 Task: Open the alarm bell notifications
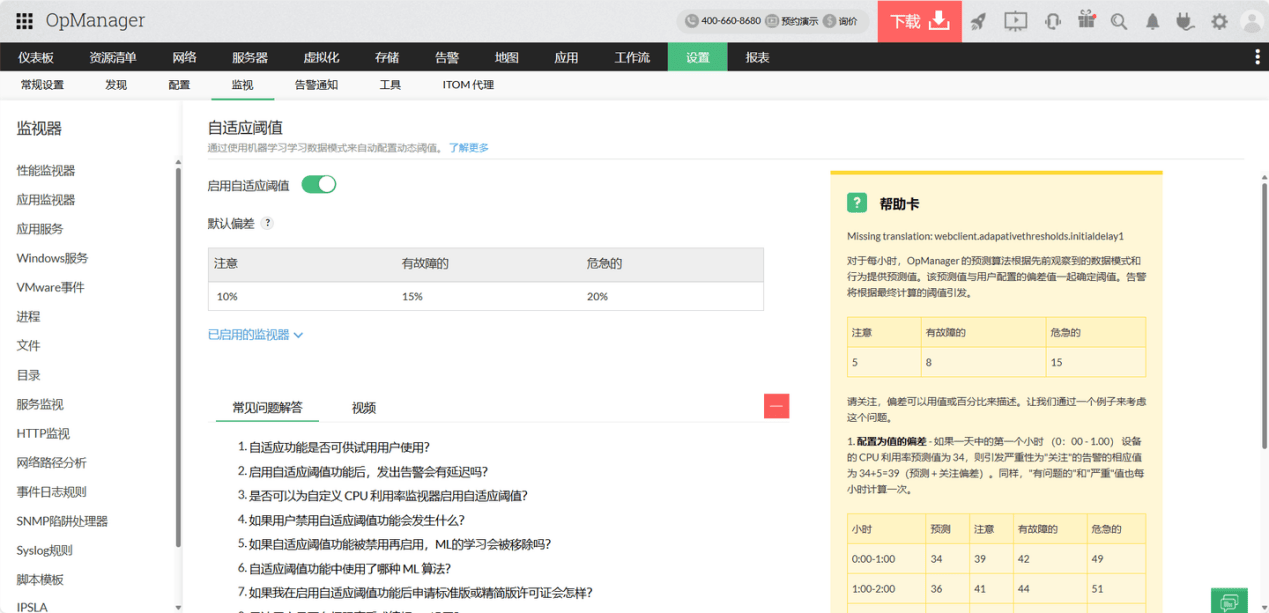[x=1153, y=21]
